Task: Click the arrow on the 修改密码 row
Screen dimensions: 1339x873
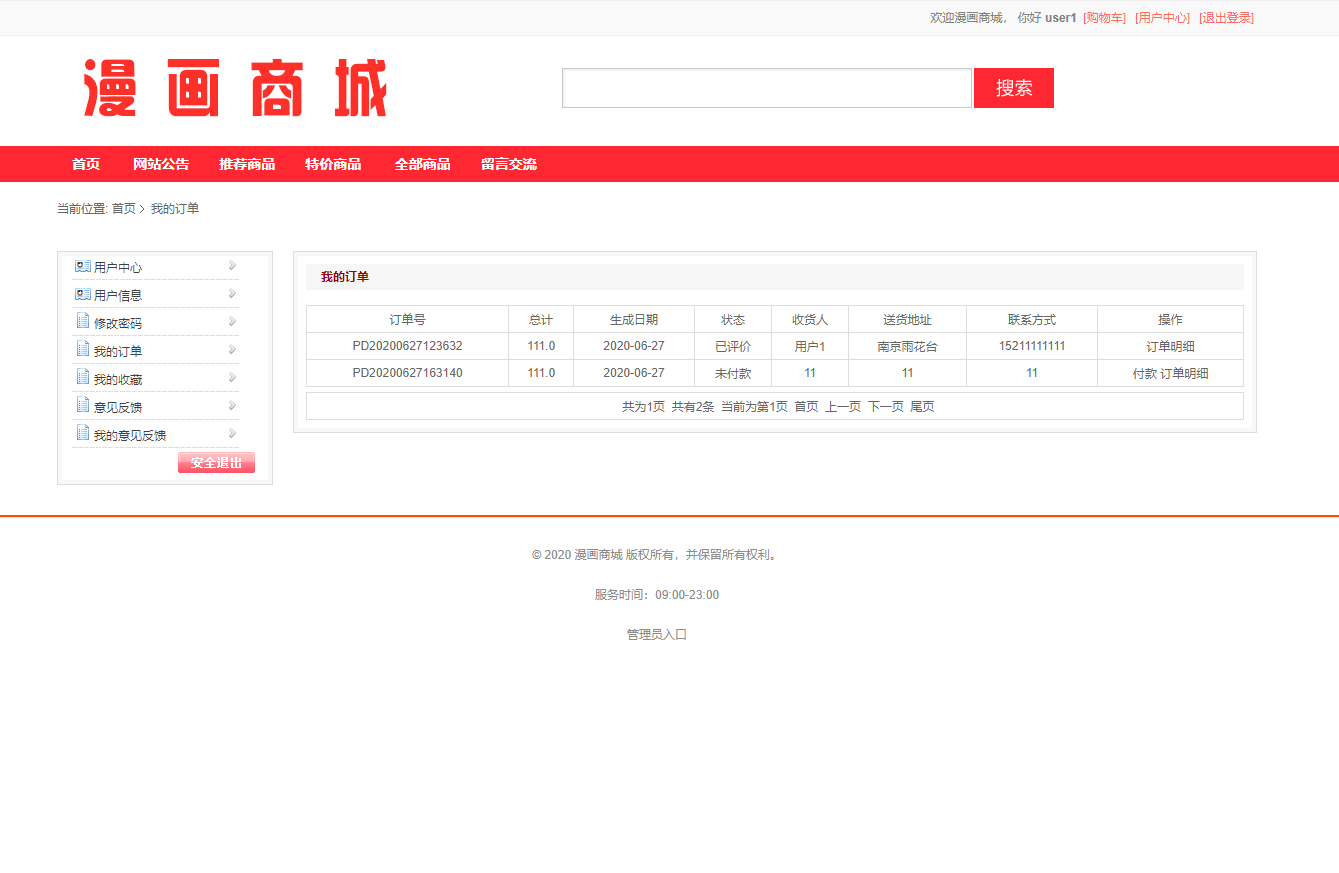Action: (232, 322)
